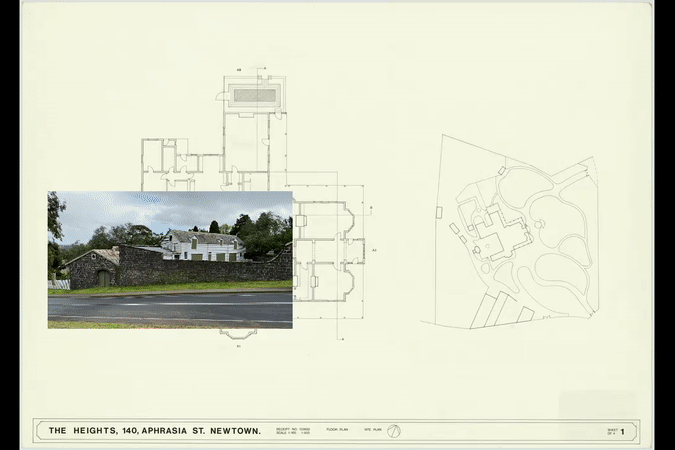The height and width of the screenshot is (450, 675).
Task: Click the sheet number "1"
Action: (622, 431)
